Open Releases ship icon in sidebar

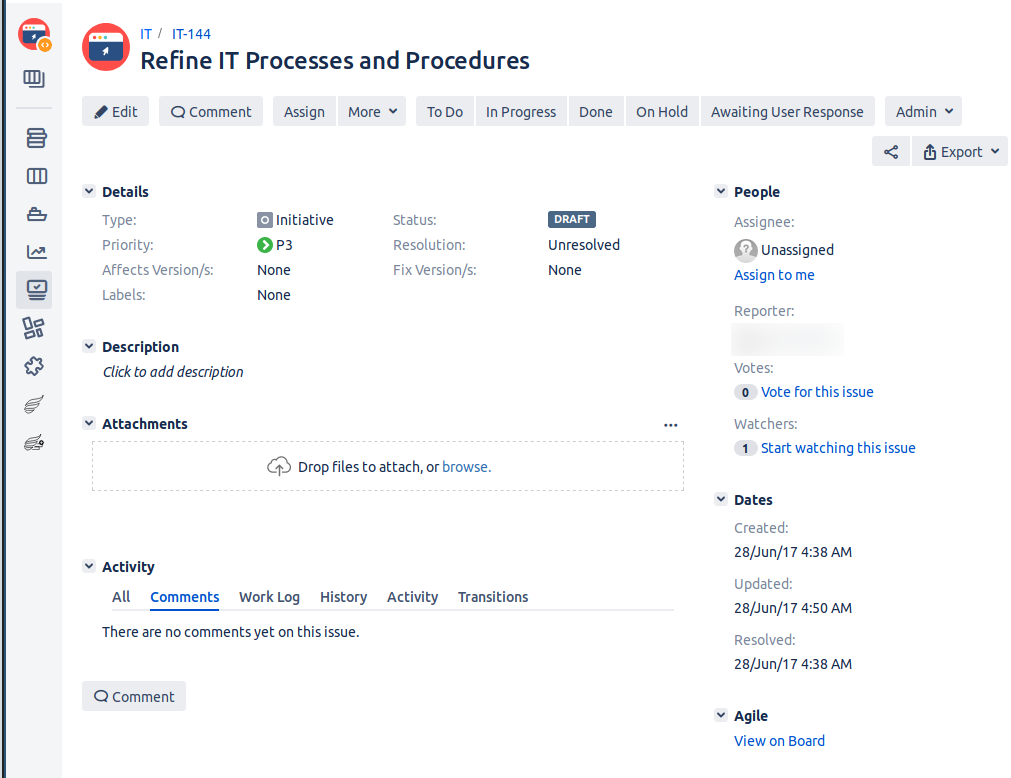[x=36, y=214]
